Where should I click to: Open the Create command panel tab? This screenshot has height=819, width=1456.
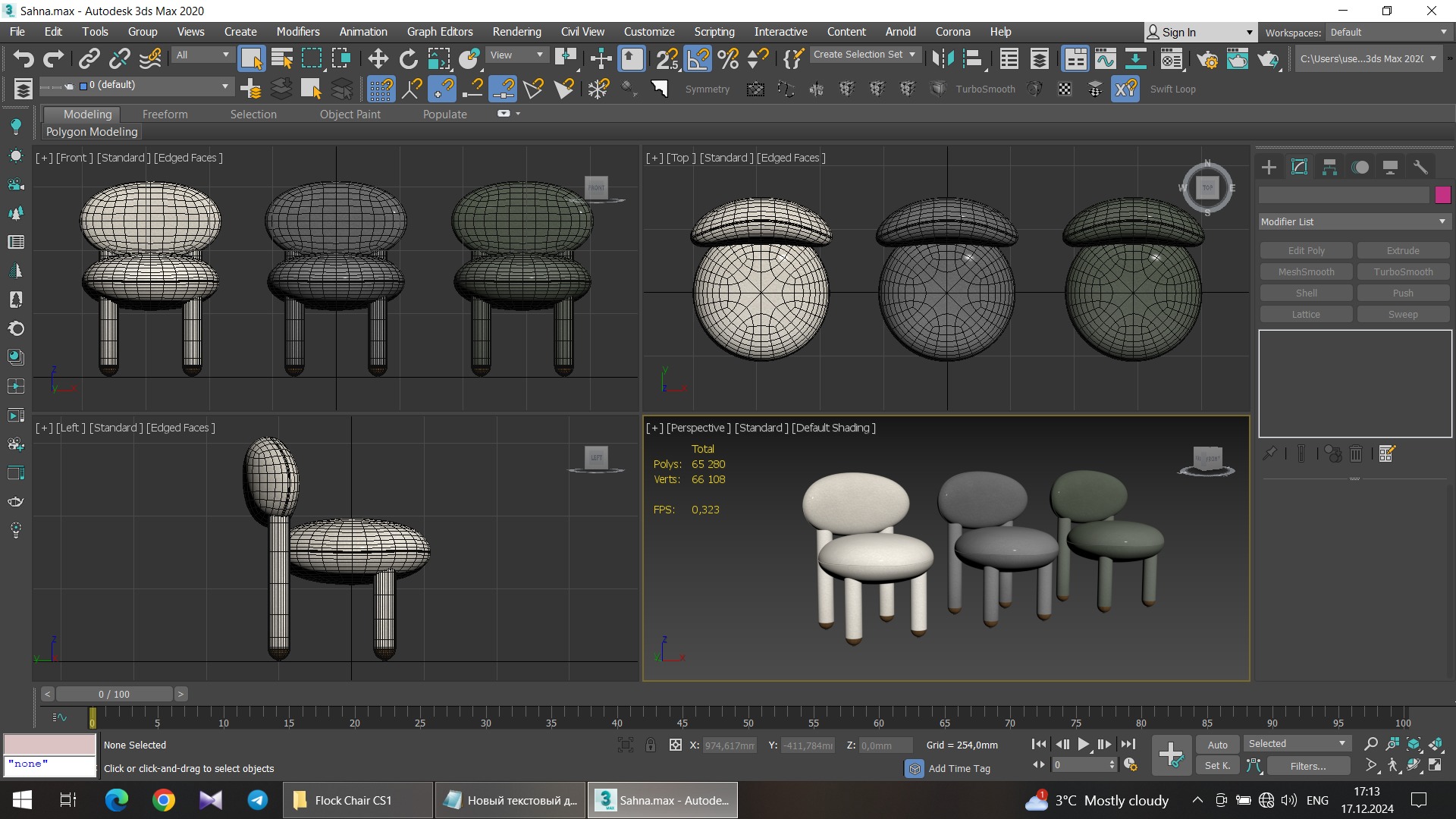click(x=1269, y=167)
